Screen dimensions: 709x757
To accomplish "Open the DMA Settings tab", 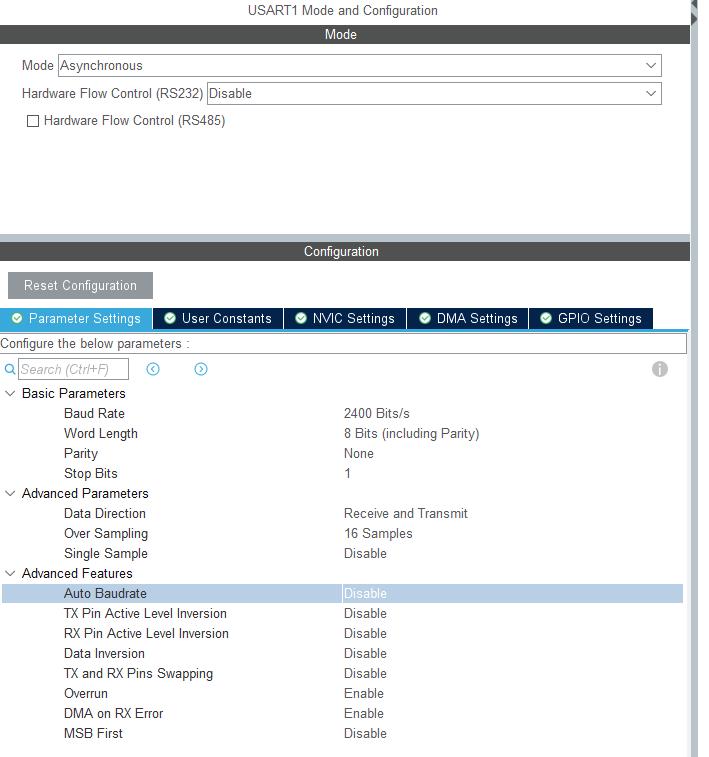I will pyautogui.click(x=468, y=319).
